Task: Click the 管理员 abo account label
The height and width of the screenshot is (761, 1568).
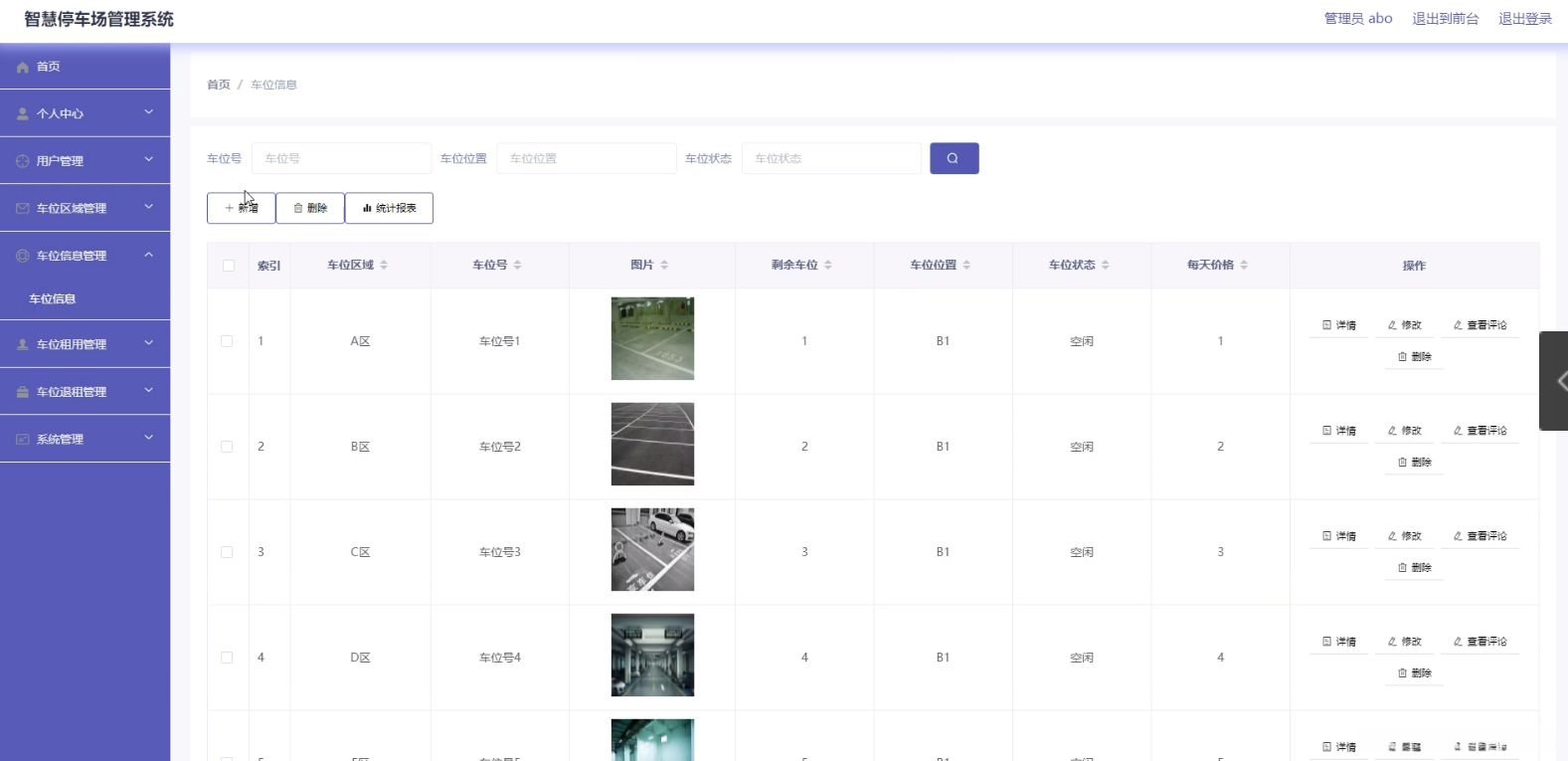Action: (x=1358, y=19)
